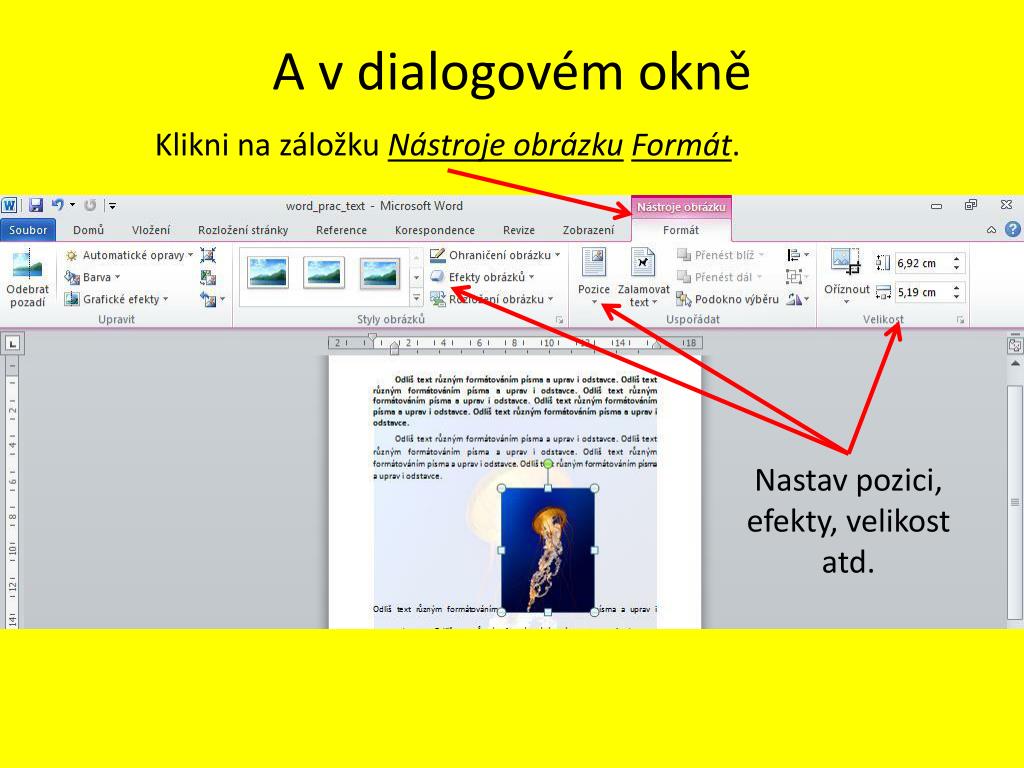The height and width of the screenshot is (768, 1024).
Task: Expand the Grafické efekty dropdown
Action: (166, 299)
